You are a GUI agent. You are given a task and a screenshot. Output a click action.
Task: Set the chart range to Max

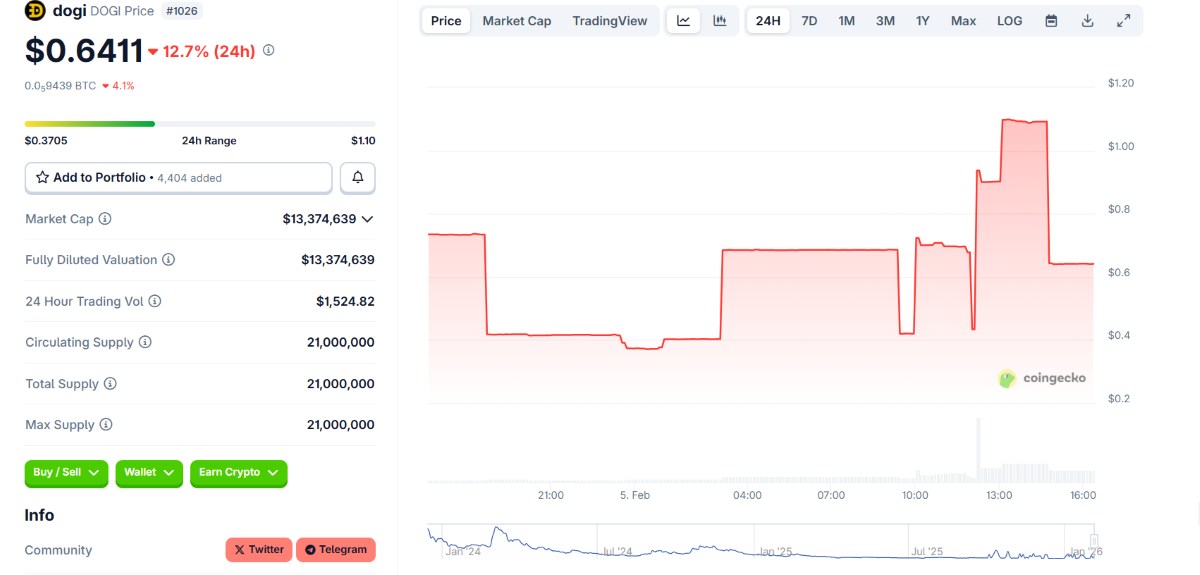pos(964,21)
